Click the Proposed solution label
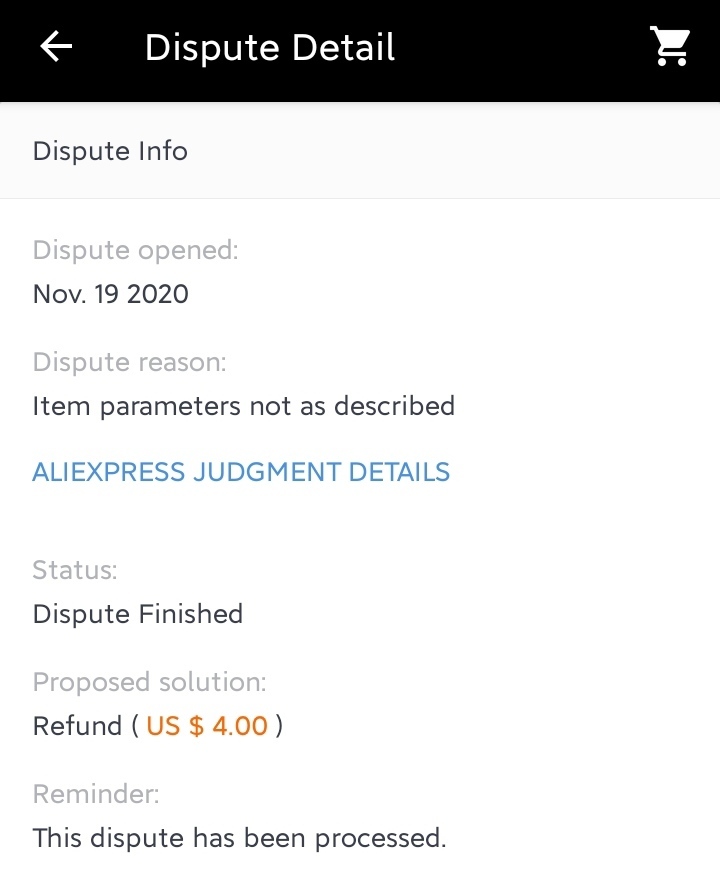The image size is (720, 876). pyautogui.click(x=150, y=682)
